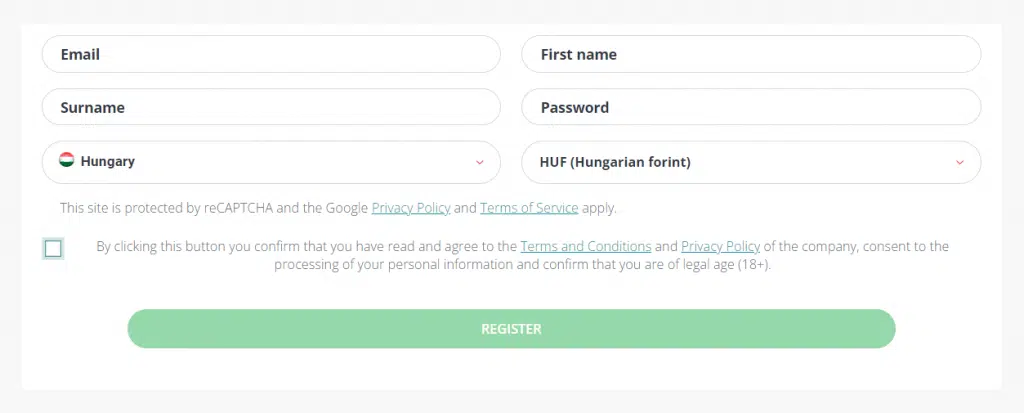Open Google's Privacy Policy link in reCAPTCHA notice

(410, 208)
